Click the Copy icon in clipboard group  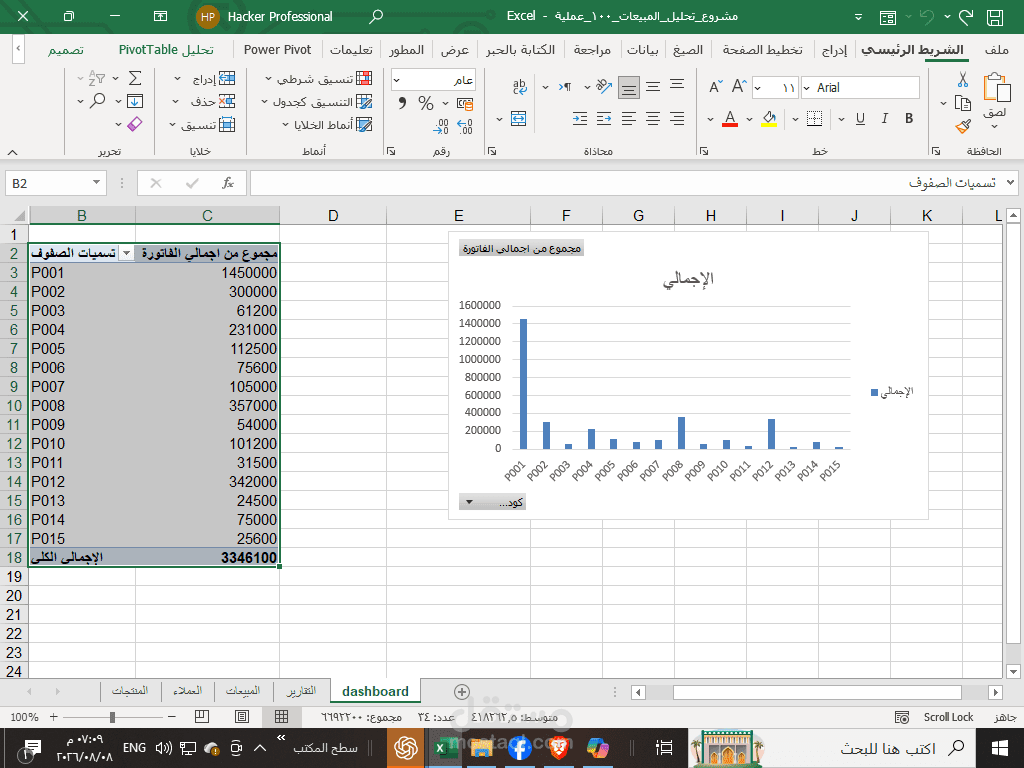[963, 103]
